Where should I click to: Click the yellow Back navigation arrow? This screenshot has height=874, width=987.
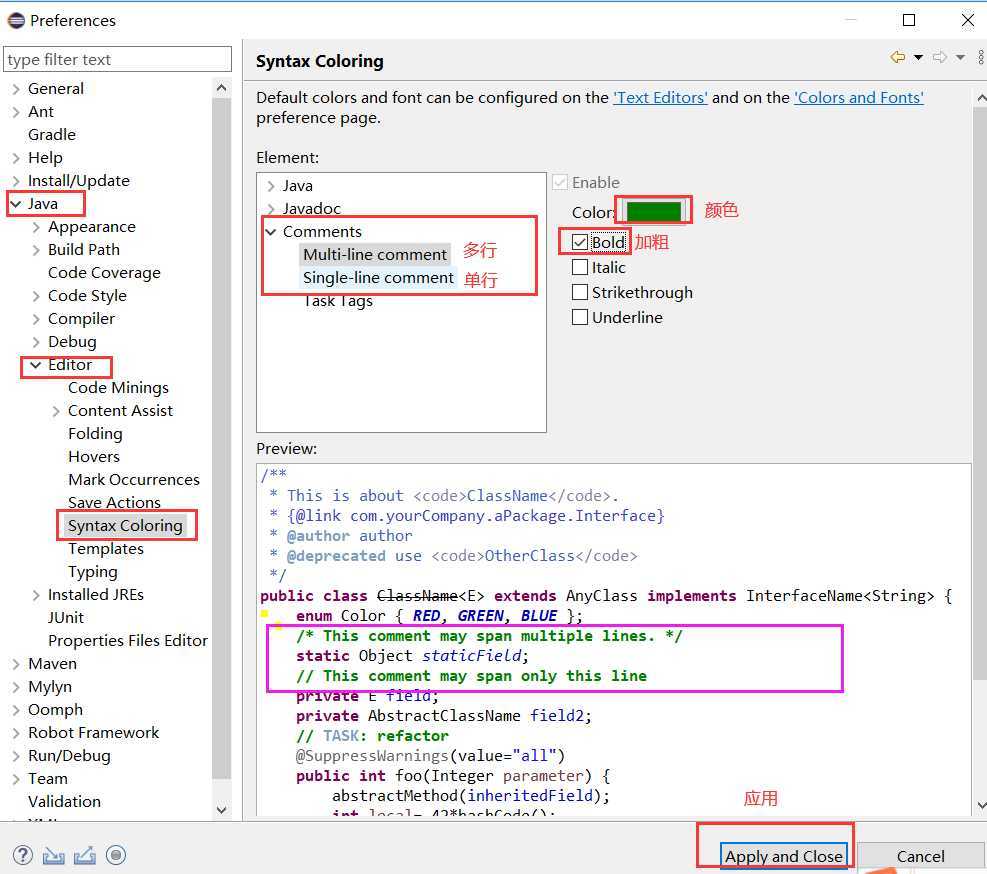(898, 57)
